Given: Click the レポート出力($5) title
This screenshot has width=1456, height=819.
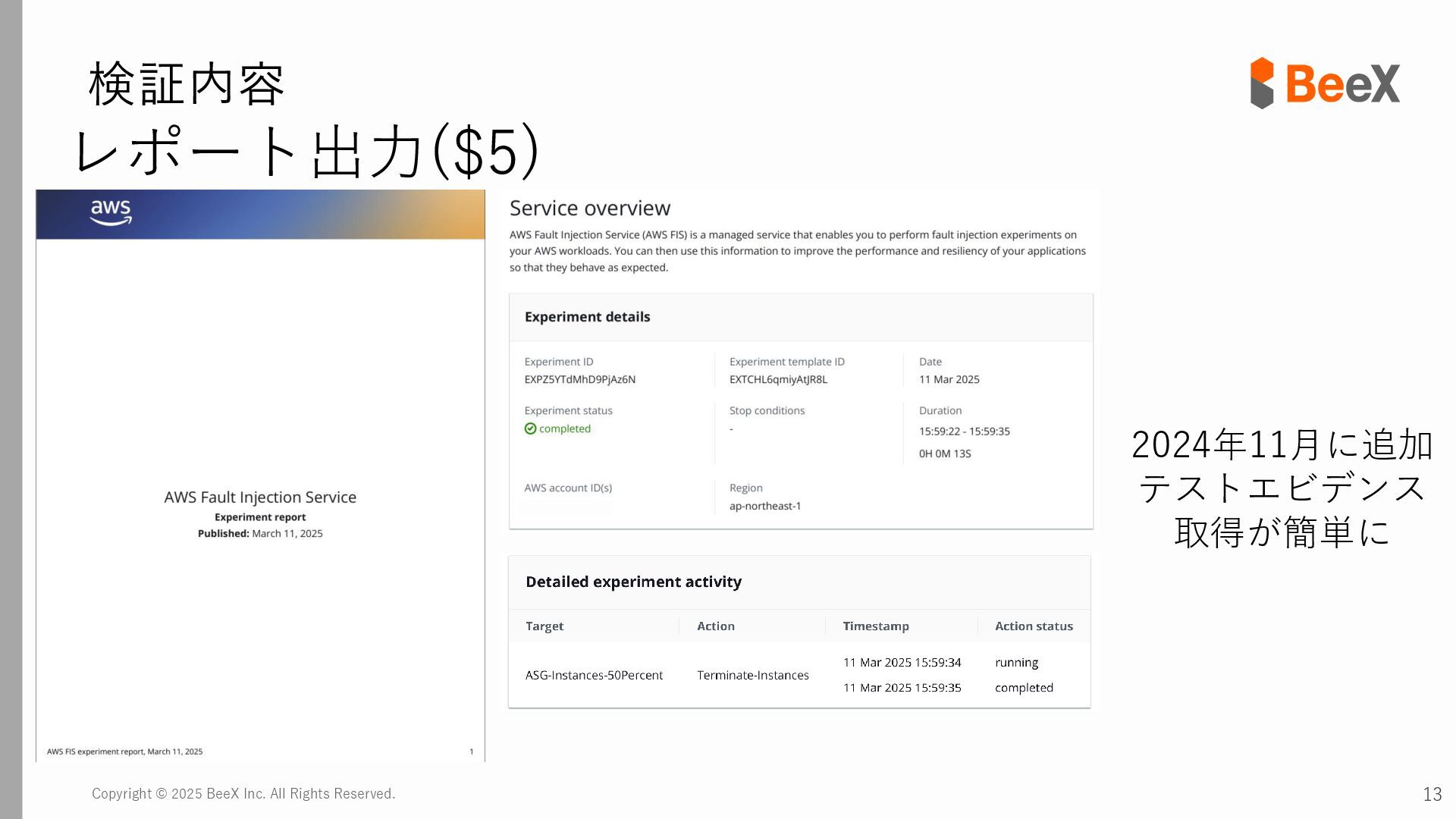Looking at the screenshot, I should (x=307, y=151).
